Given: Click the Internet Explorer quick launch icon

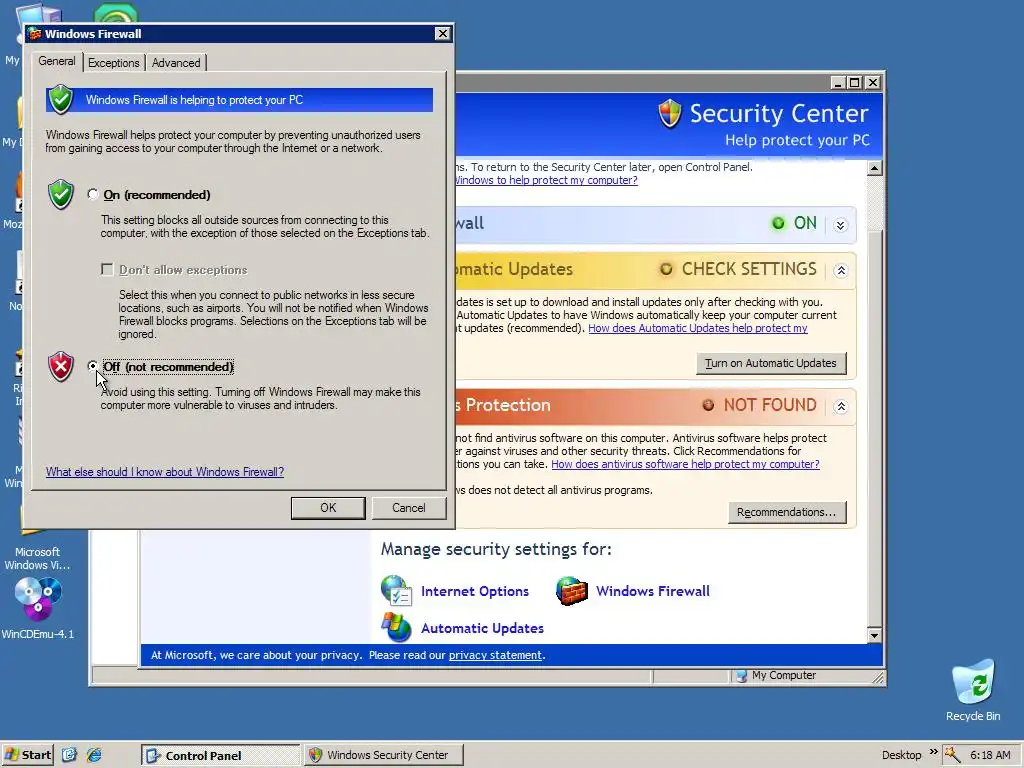Looking at the screenshot, I should click(x=94, y=755).
